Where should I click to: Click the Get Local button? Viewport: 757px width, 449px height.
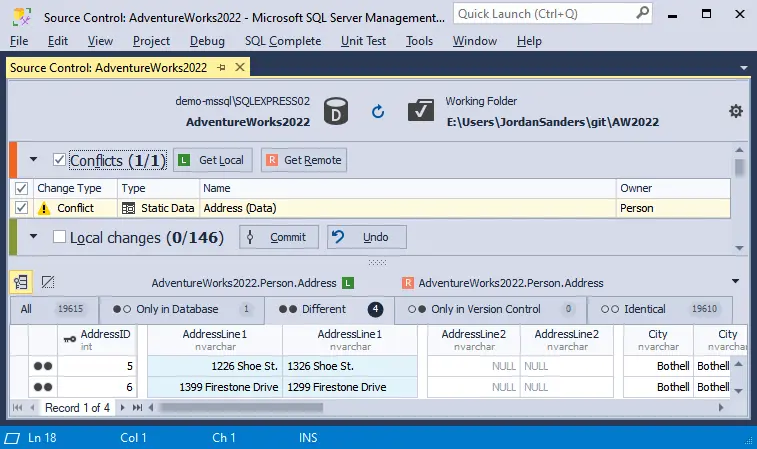pyautogui.click(x=212, y=160)
